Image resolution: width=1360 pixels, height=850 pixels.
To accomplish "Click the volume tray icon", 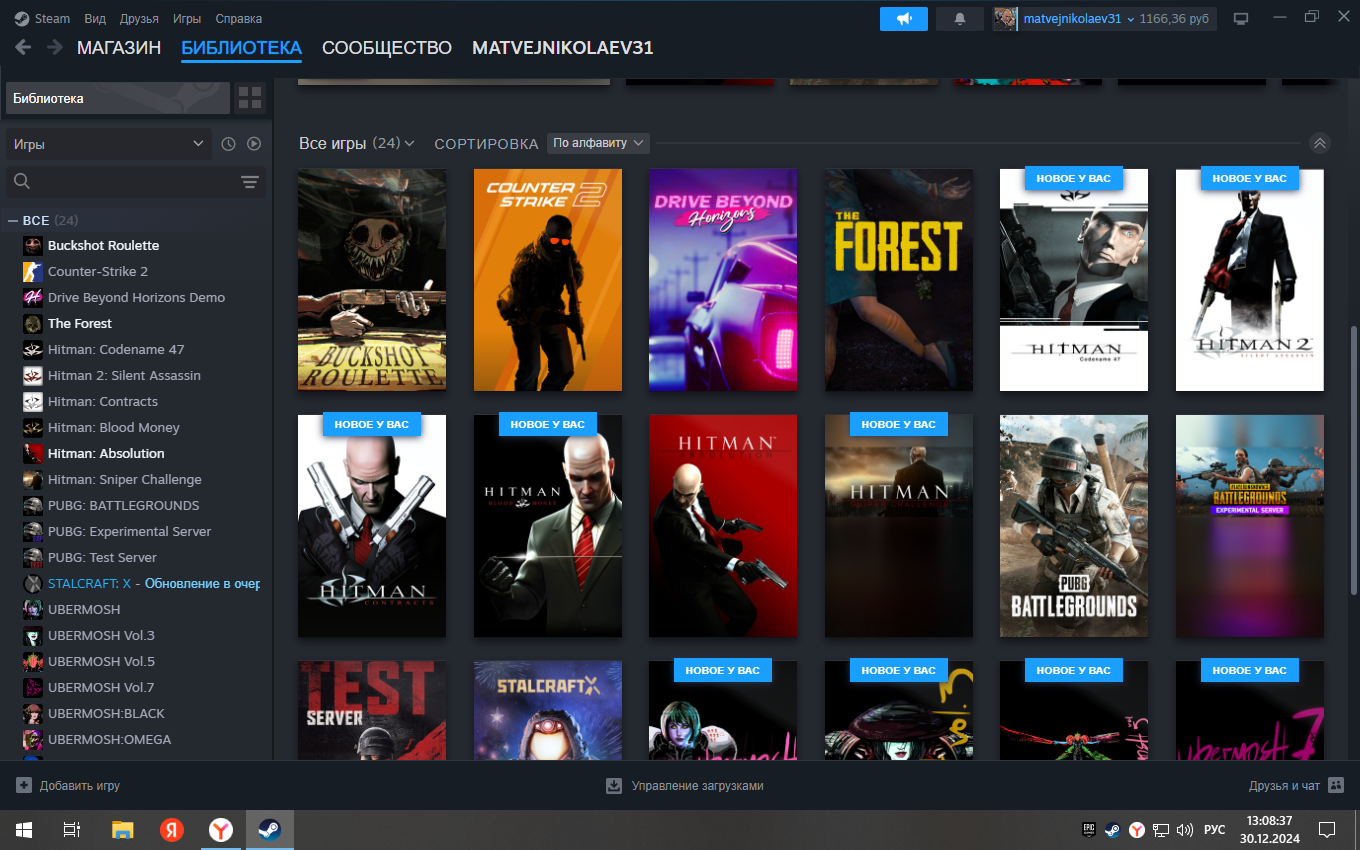I will (1185, 830).
